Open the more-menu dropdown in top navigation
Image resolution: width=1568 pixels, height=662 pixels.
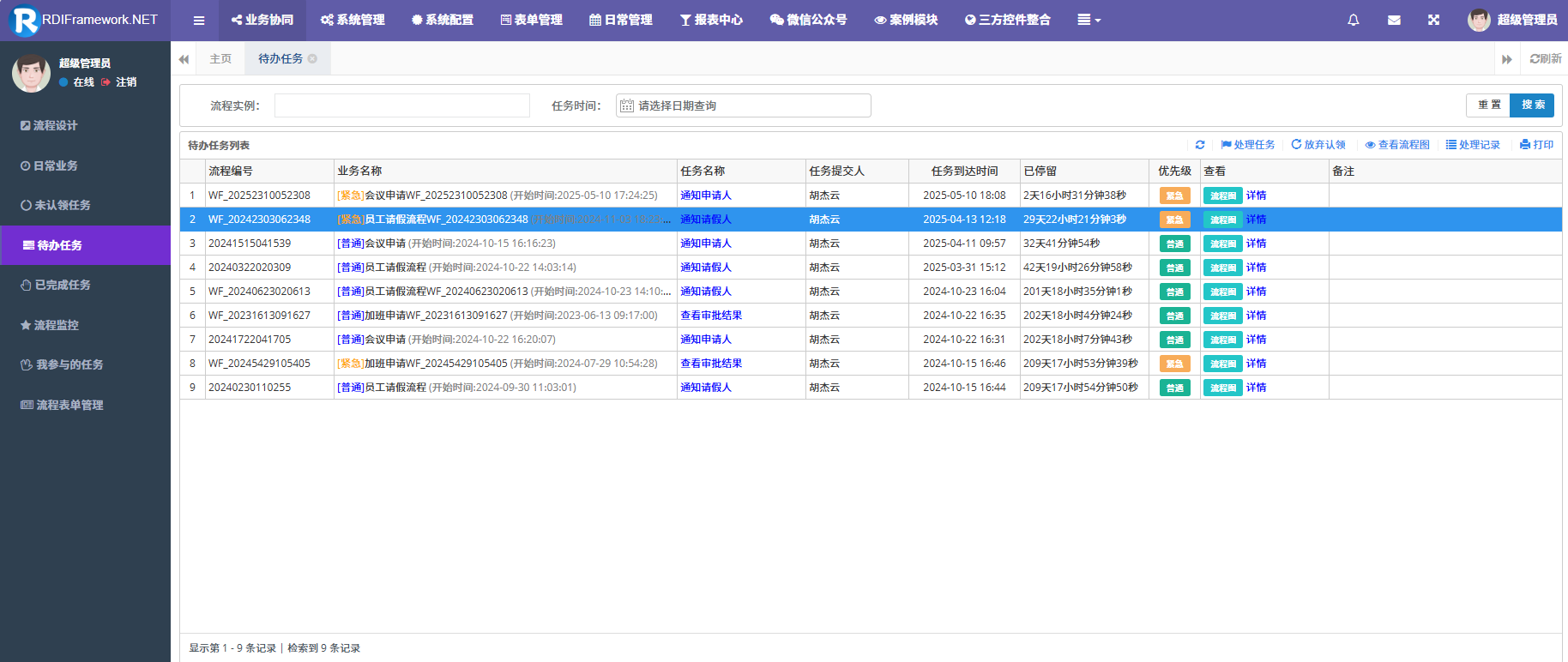coord(1089,20)
